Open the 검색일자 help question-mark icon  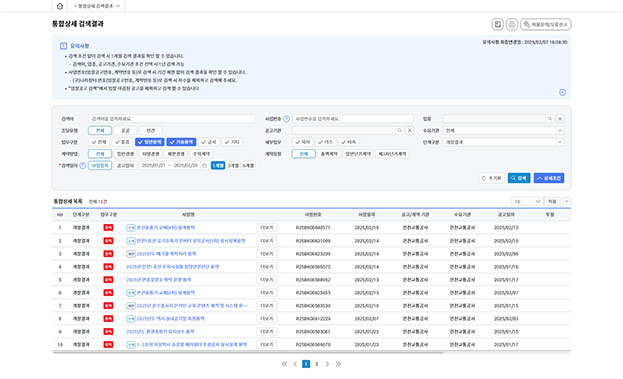coord(83,166)
